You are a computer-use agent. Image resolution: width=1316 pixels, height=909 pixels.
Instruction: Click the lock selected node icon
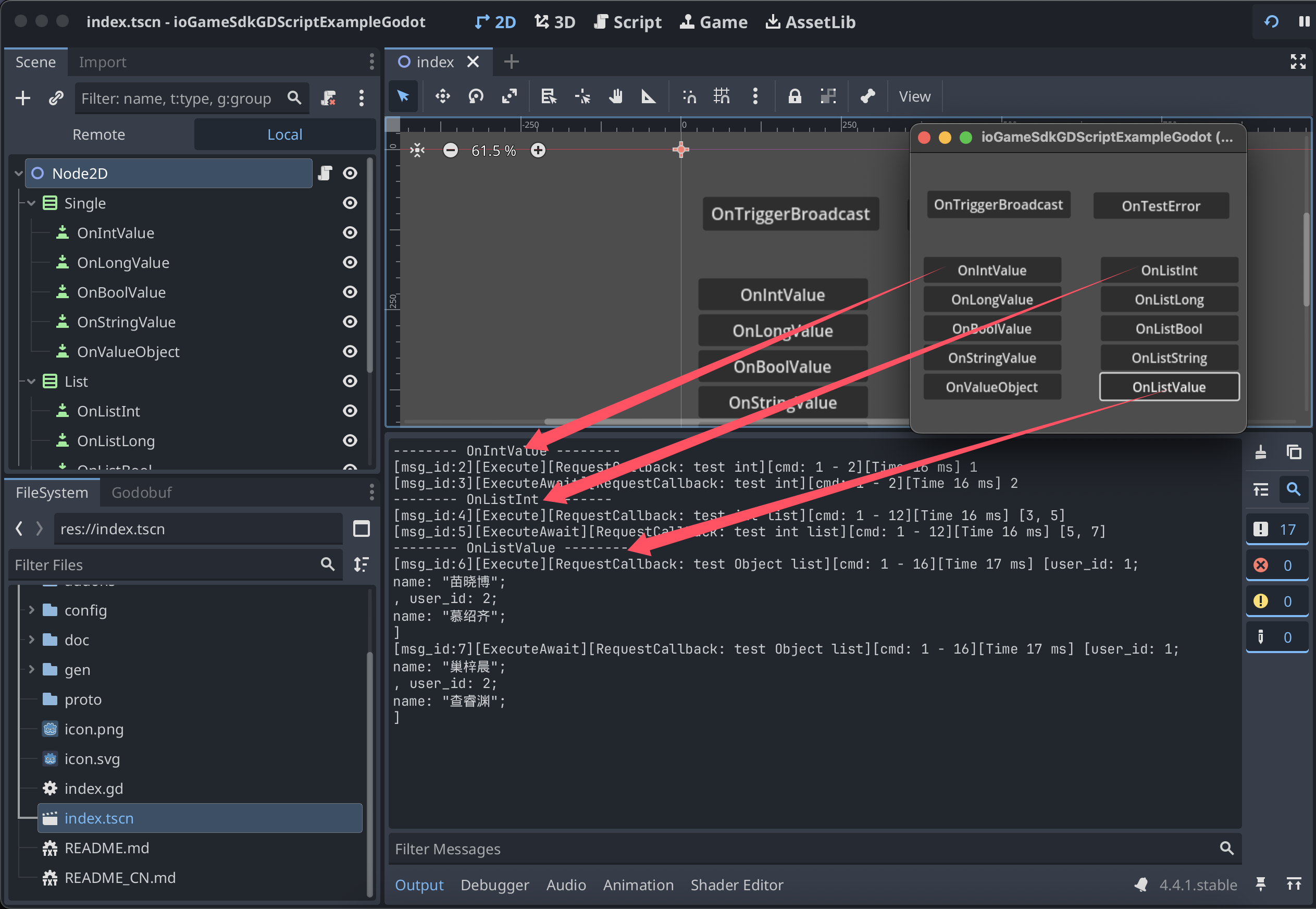[794, 96]
